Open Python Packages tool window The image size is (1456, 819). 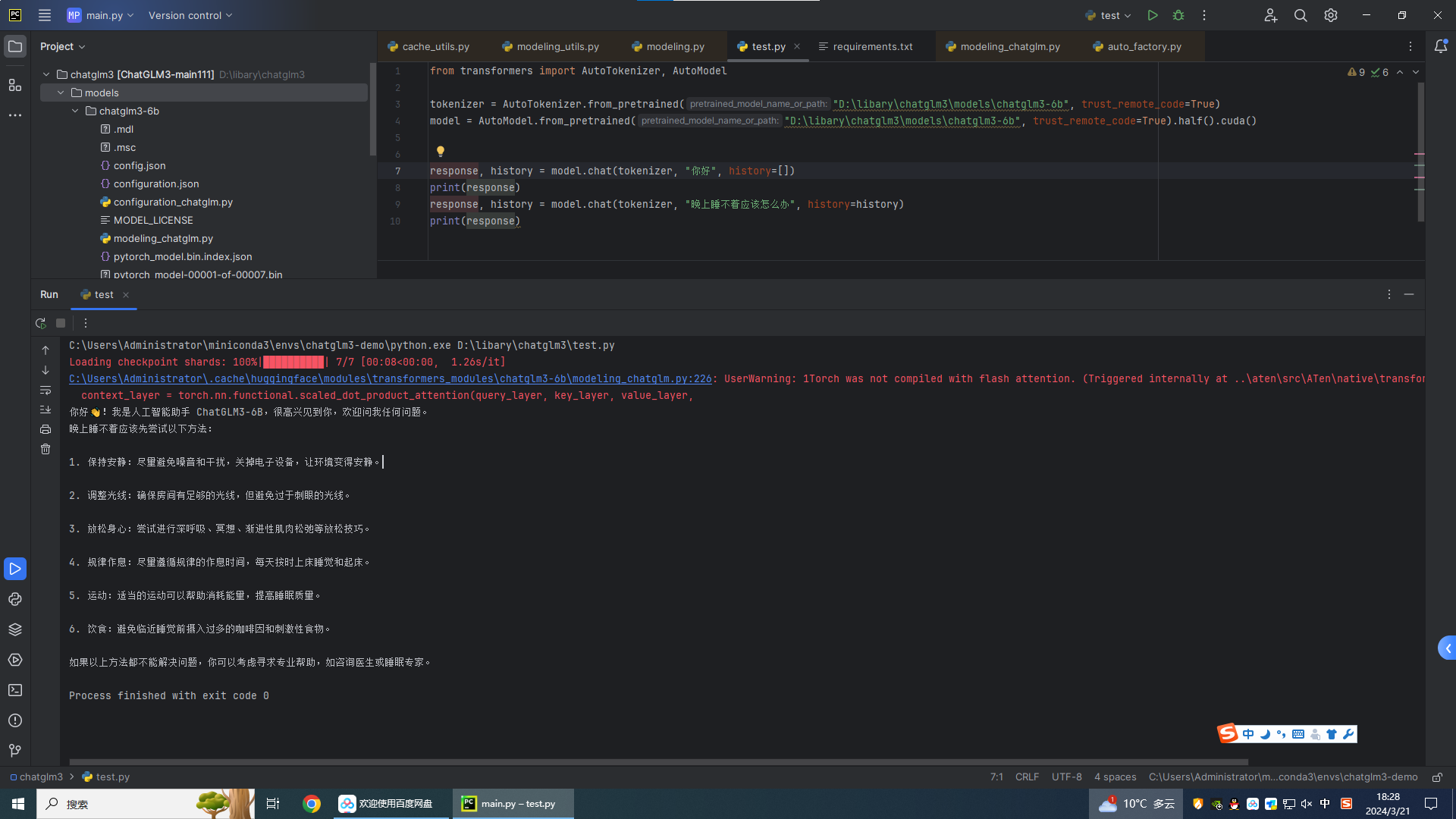tap(15, 599)
